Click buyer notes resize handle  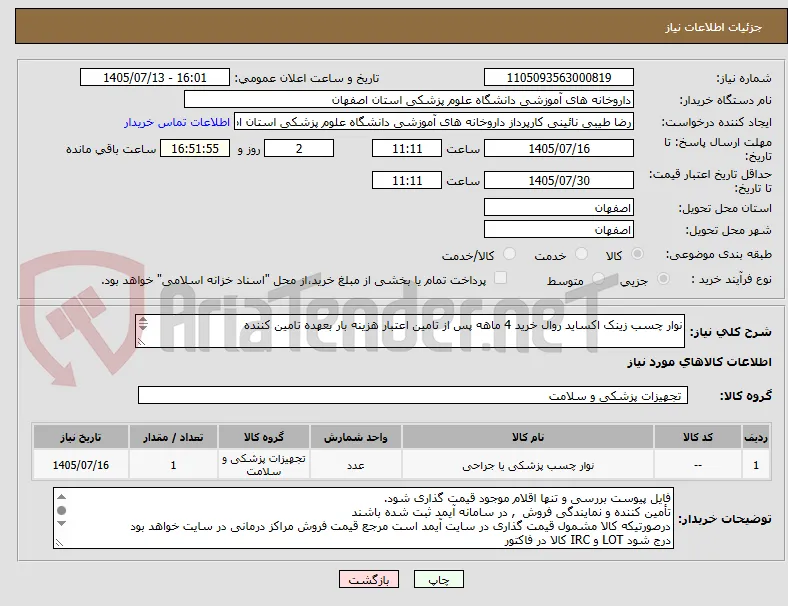click(59, 543)
